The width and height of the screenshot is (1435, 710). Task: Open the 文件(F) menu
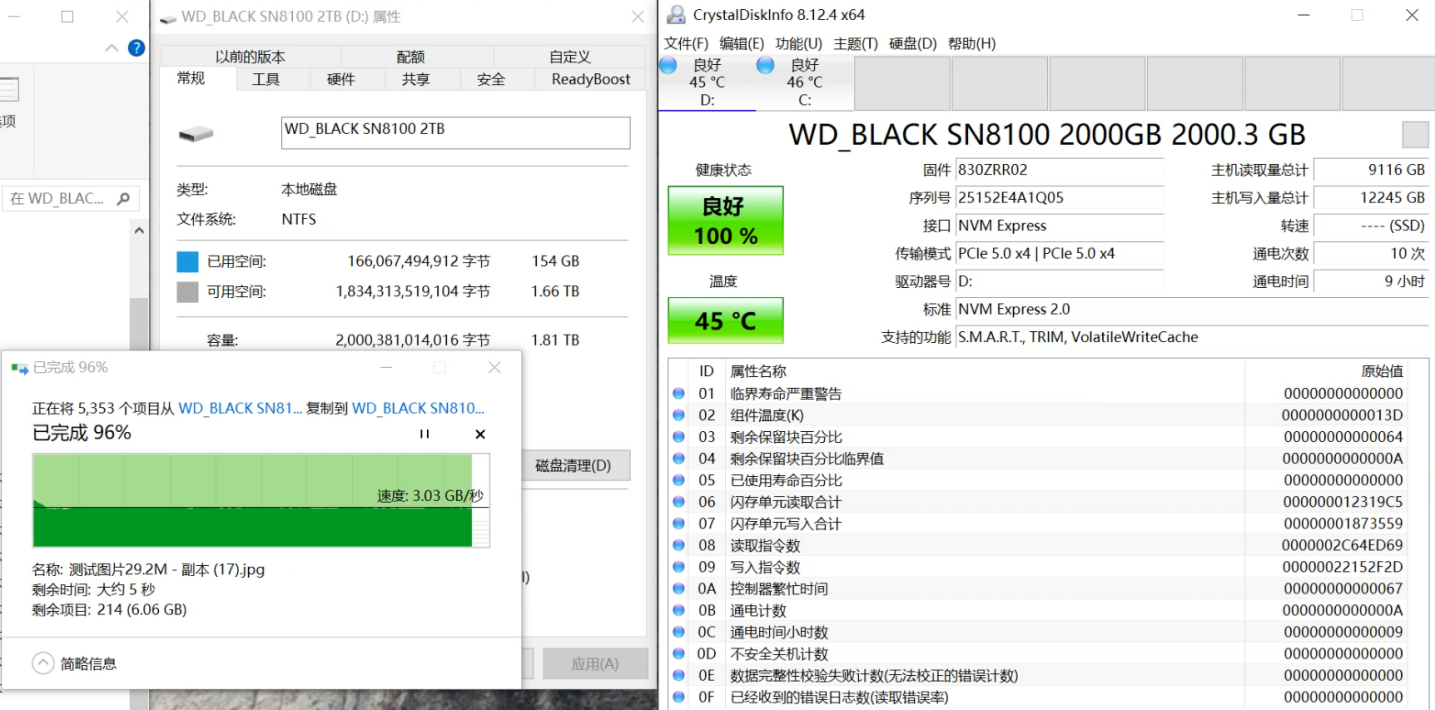(x=686, y=43)
